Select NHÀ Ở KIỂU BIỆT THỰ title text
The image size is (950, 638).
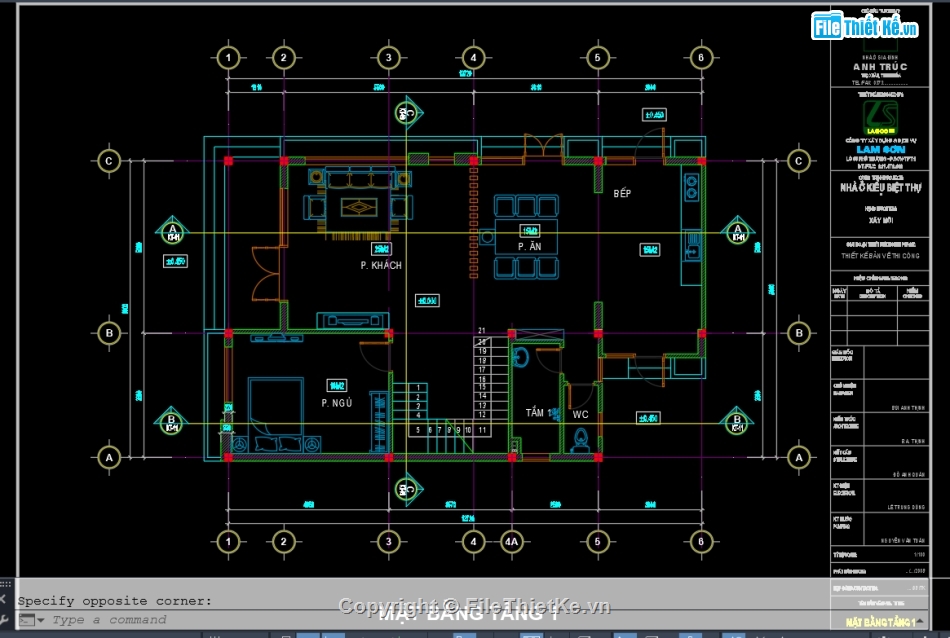coord(880,188)
